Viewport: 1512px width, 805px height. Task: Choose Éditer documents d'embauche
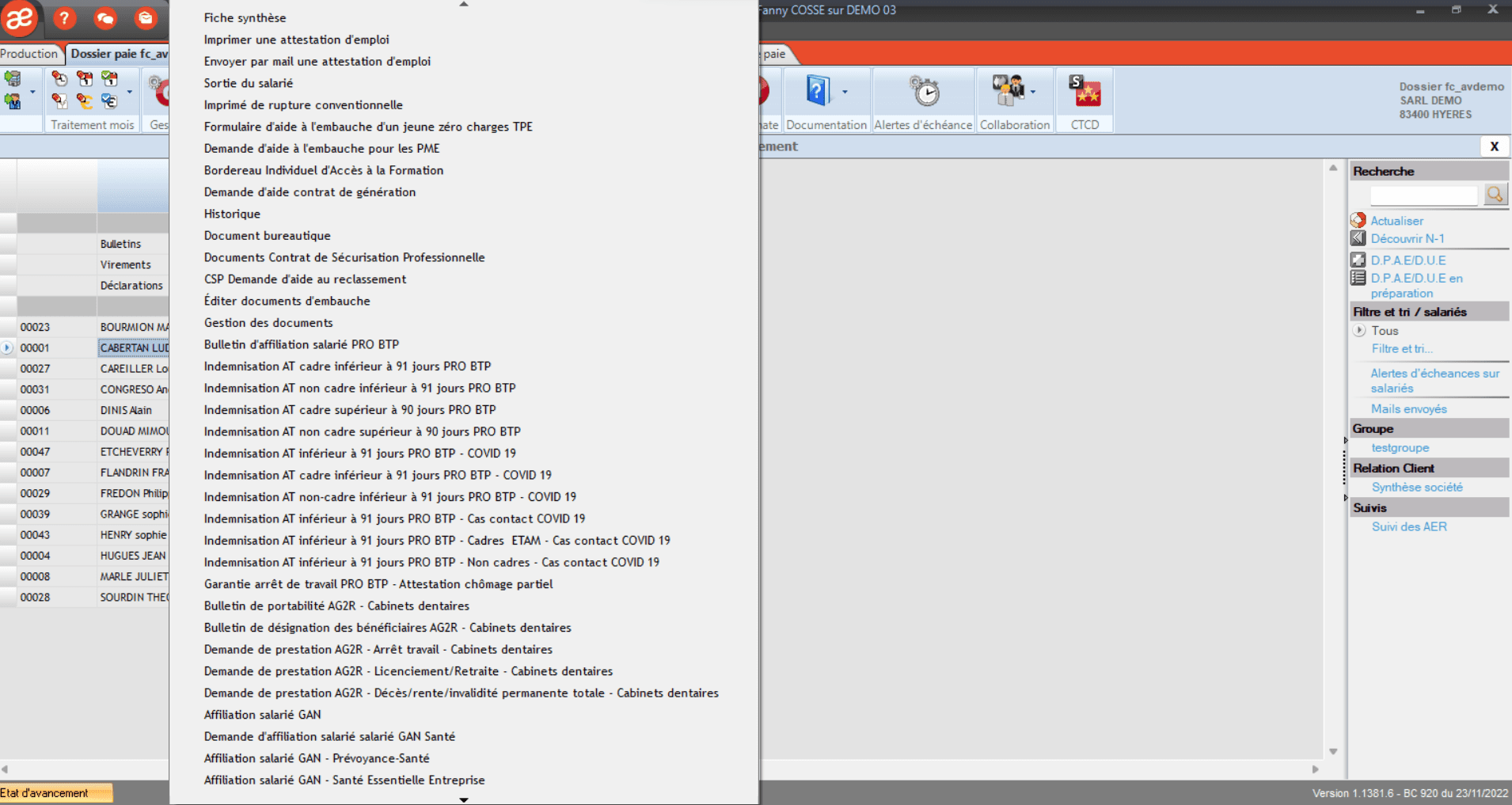pyautogui.click(x=287, y=301)
